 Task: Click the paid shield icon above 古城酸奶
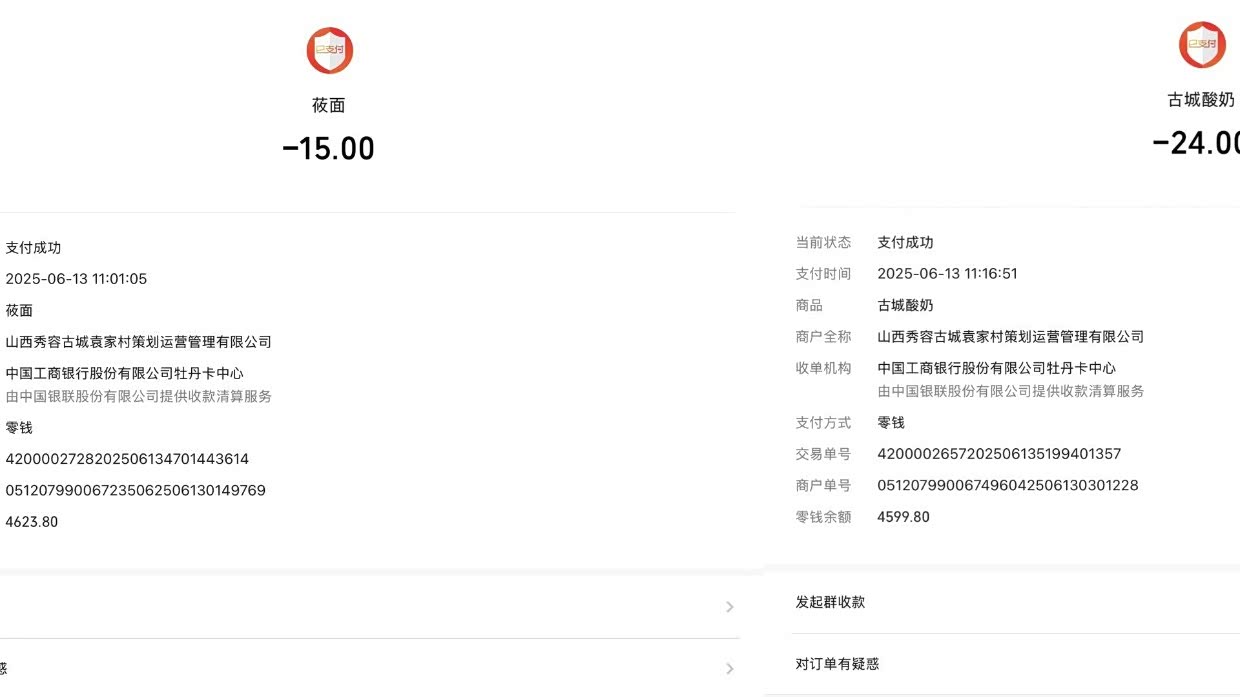pyautogui.click(x=1202, y=45)
